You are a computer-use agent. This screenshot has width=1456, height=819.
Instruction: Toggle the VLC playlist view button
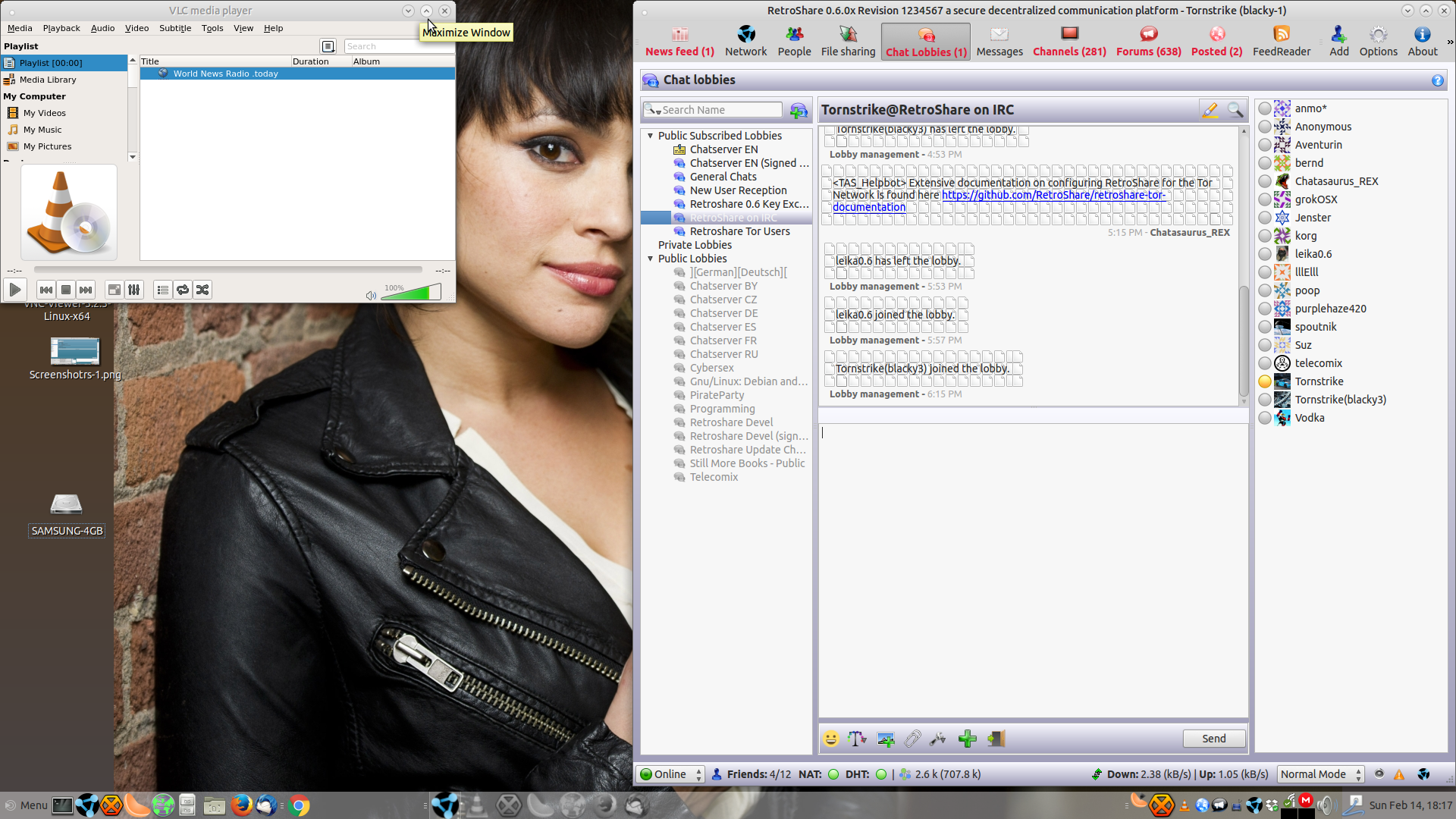click(x=163, y=290)
